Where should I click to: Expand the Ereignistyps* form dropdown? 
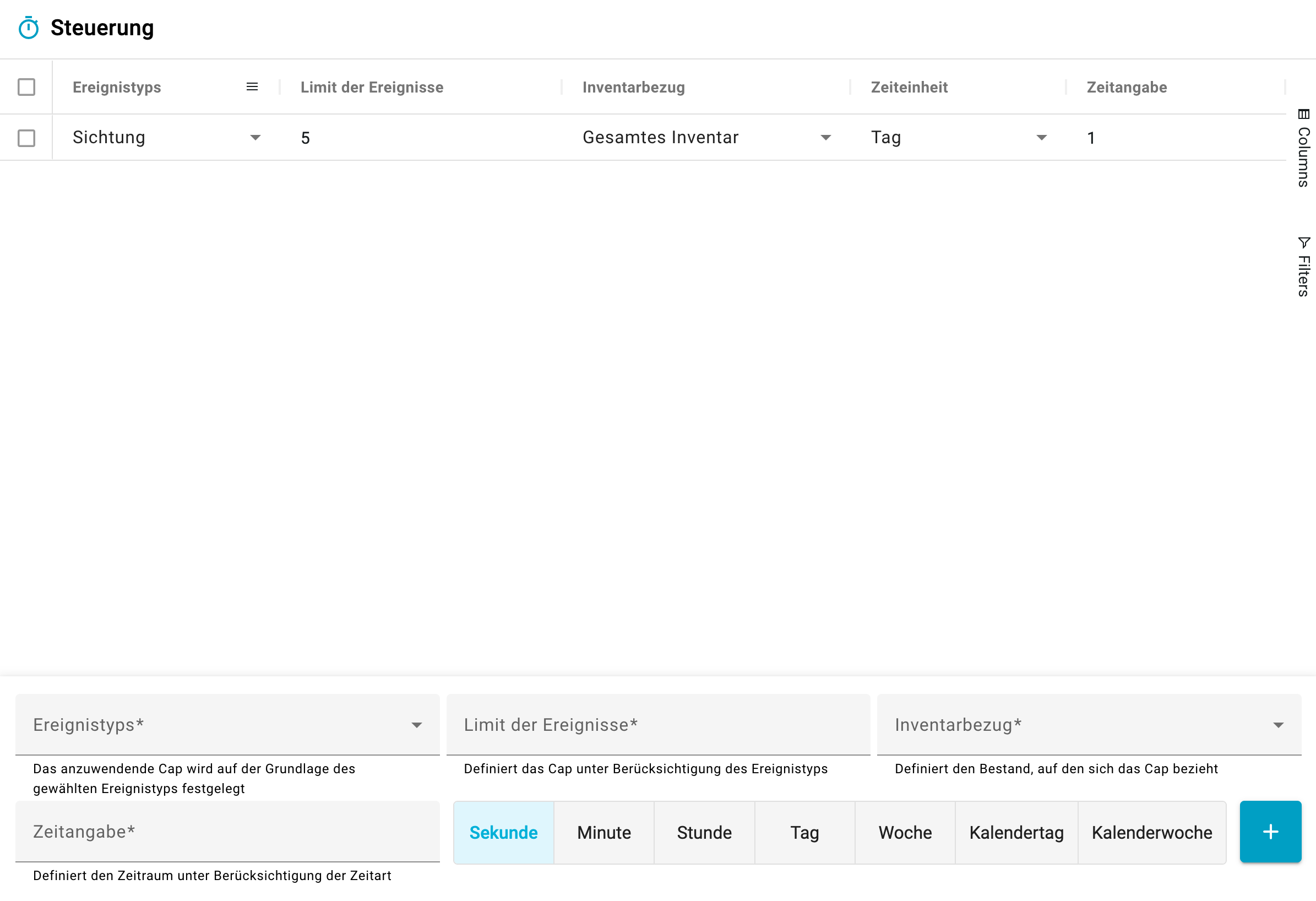416,725
